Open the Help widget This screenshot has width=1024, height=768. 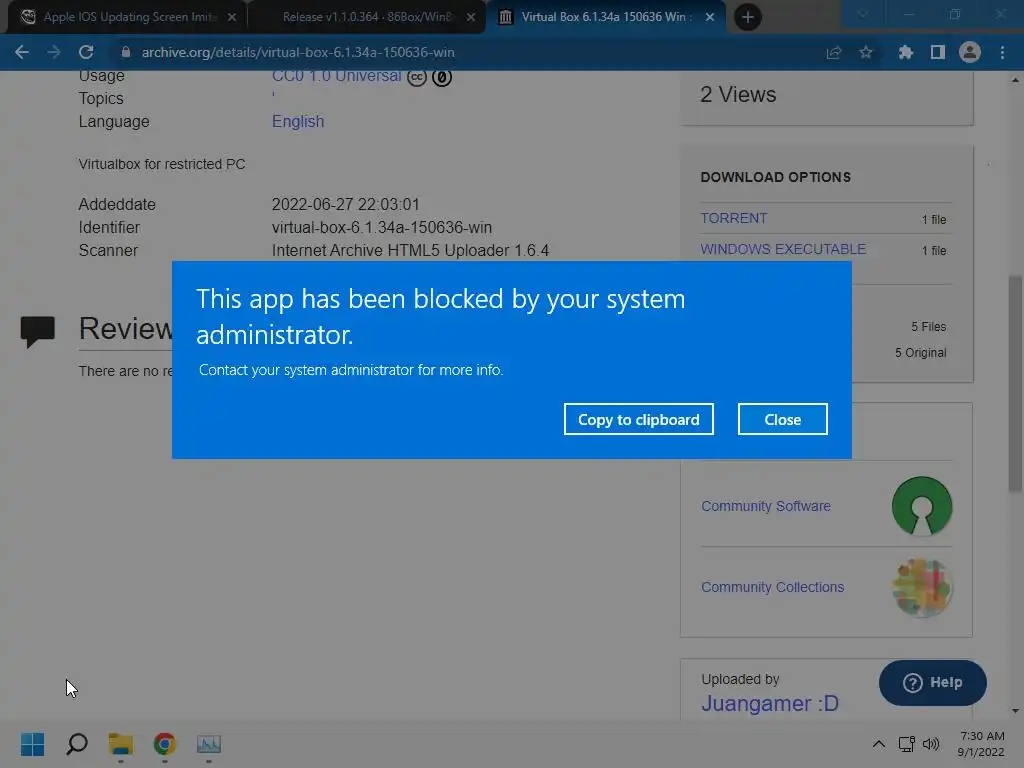[x=933, y=682]
